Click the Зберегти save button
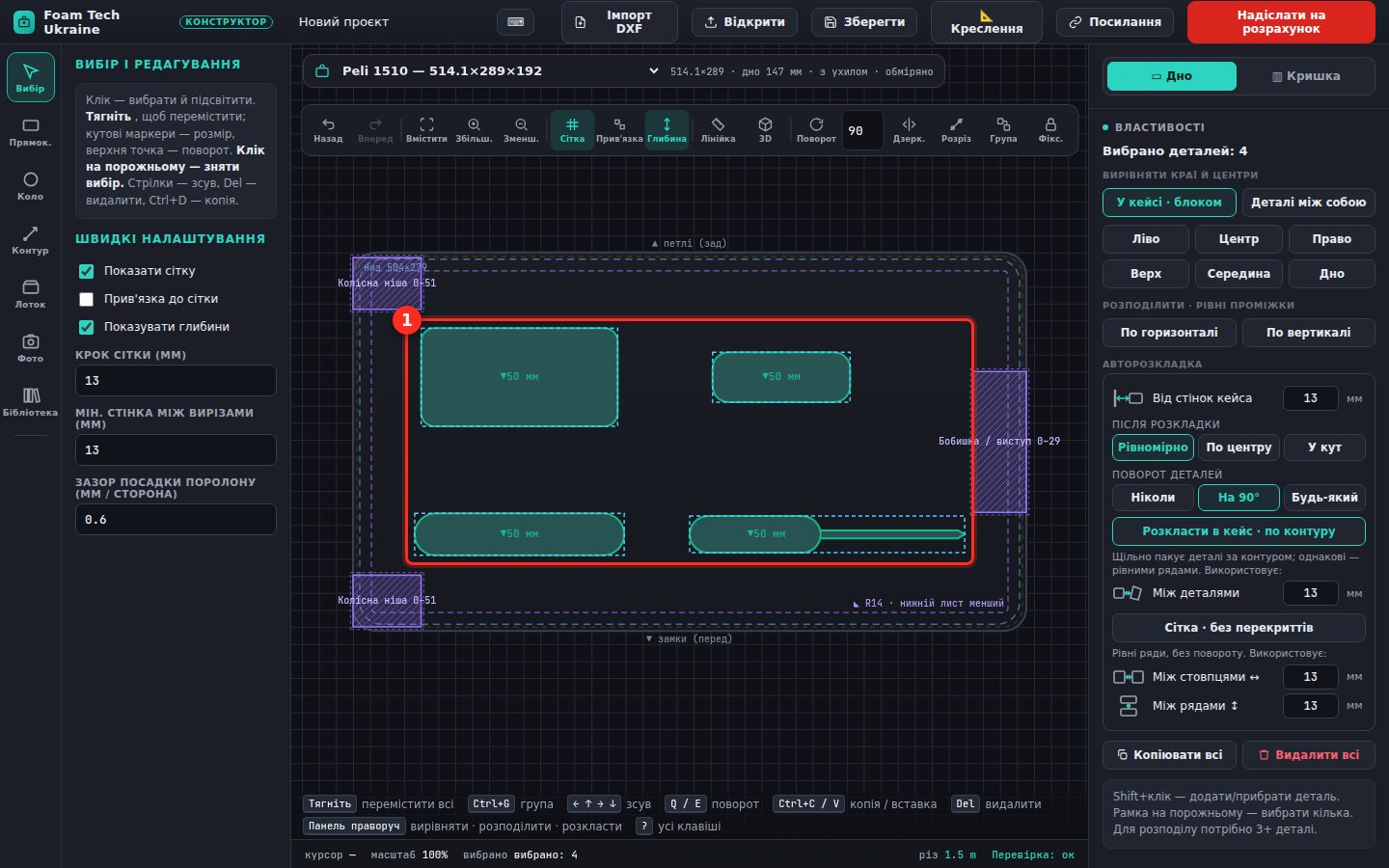The height and width of the screenshot is (868, 1389). [864, 22]
